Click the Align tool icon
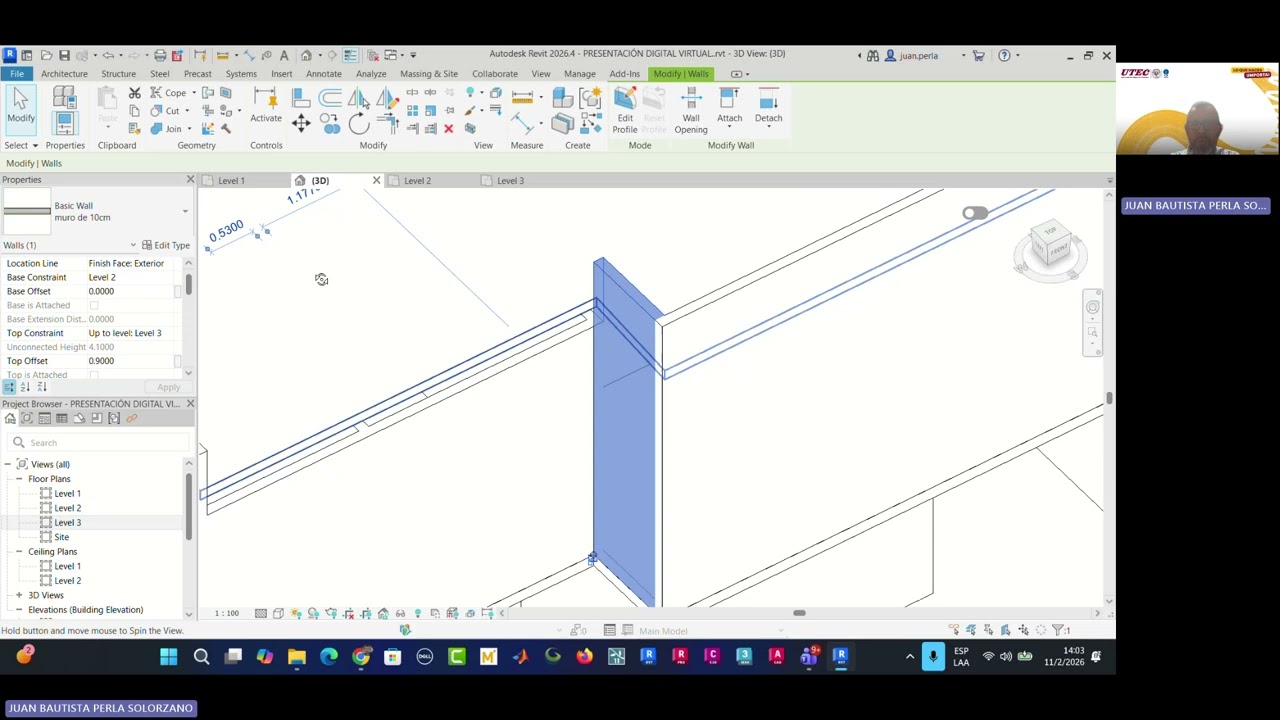 301,97
